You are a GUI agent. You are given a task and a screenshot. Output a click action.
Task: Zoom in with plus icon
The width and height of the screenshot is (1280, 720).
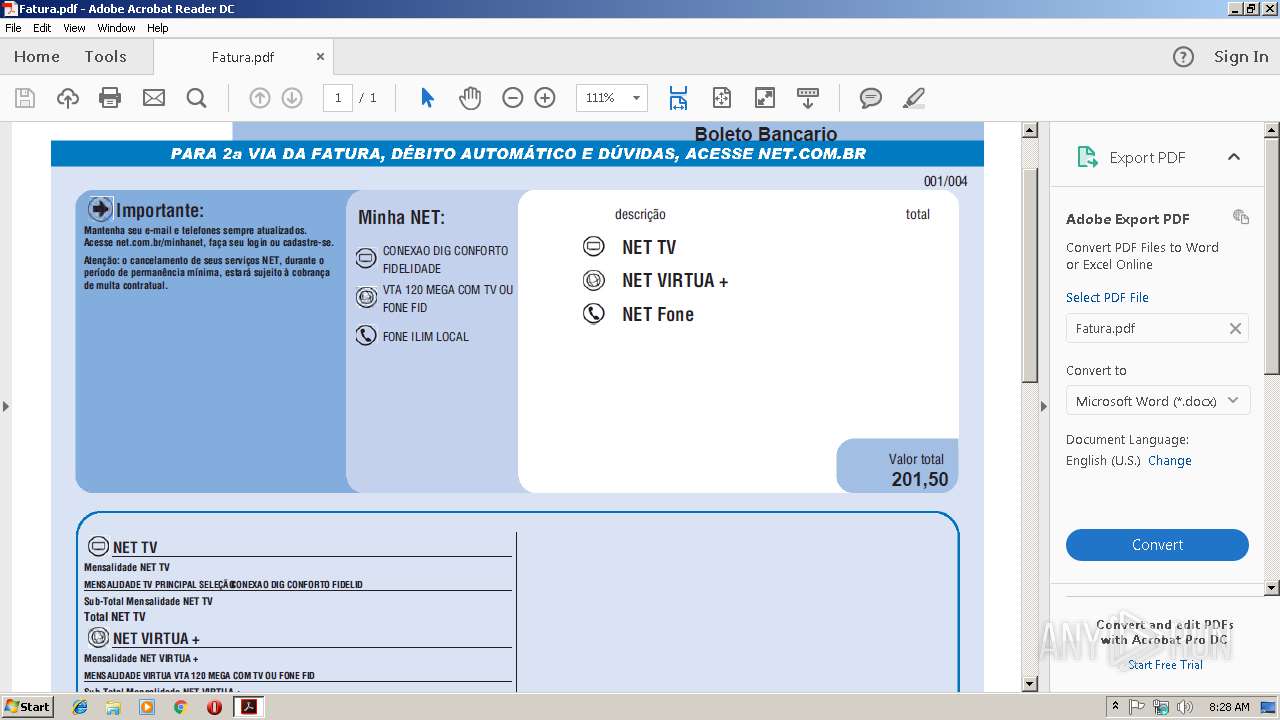[x=545, y=98]
